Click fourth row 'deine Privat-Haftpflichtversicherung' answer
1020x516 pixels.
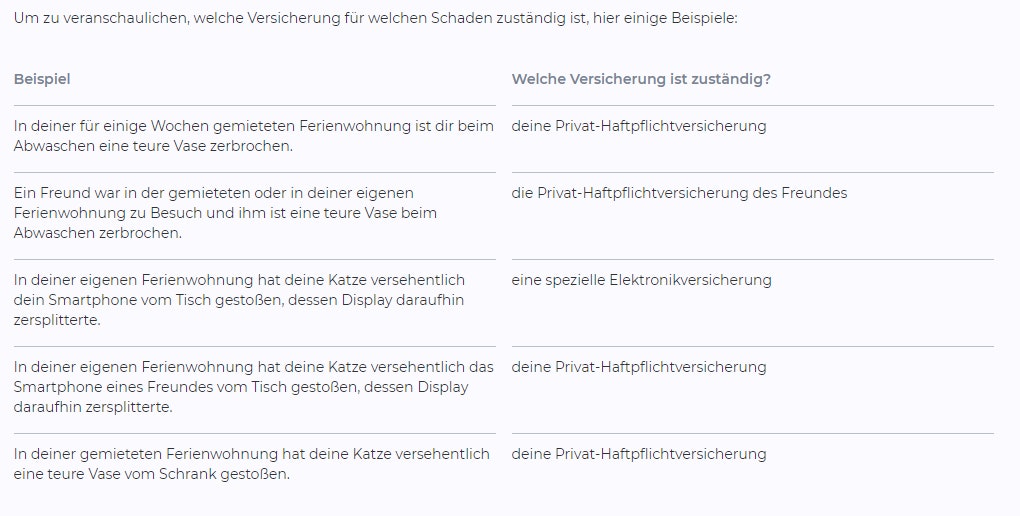[x=639, y=367]
